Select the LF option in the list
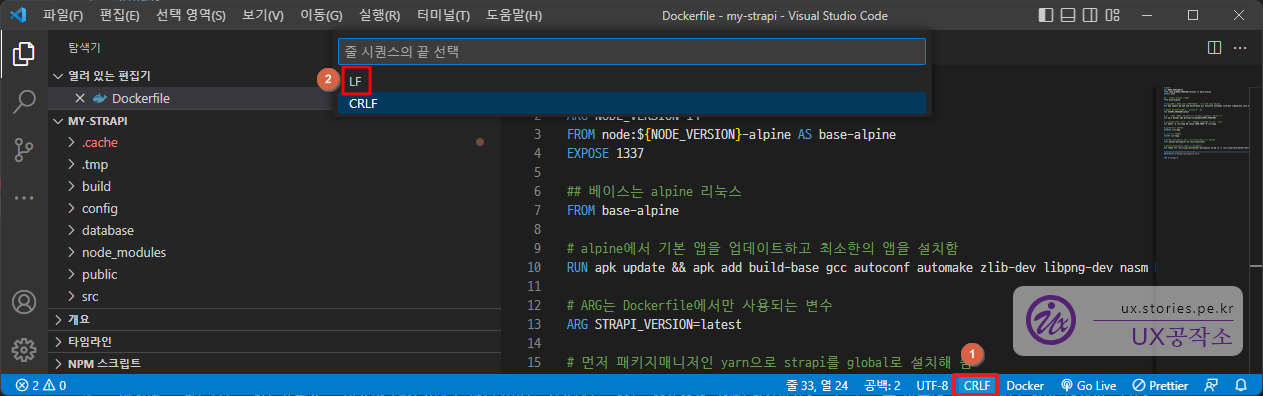Image resolution: width=1263 pixels, height=396 pixels. point(632,81)
